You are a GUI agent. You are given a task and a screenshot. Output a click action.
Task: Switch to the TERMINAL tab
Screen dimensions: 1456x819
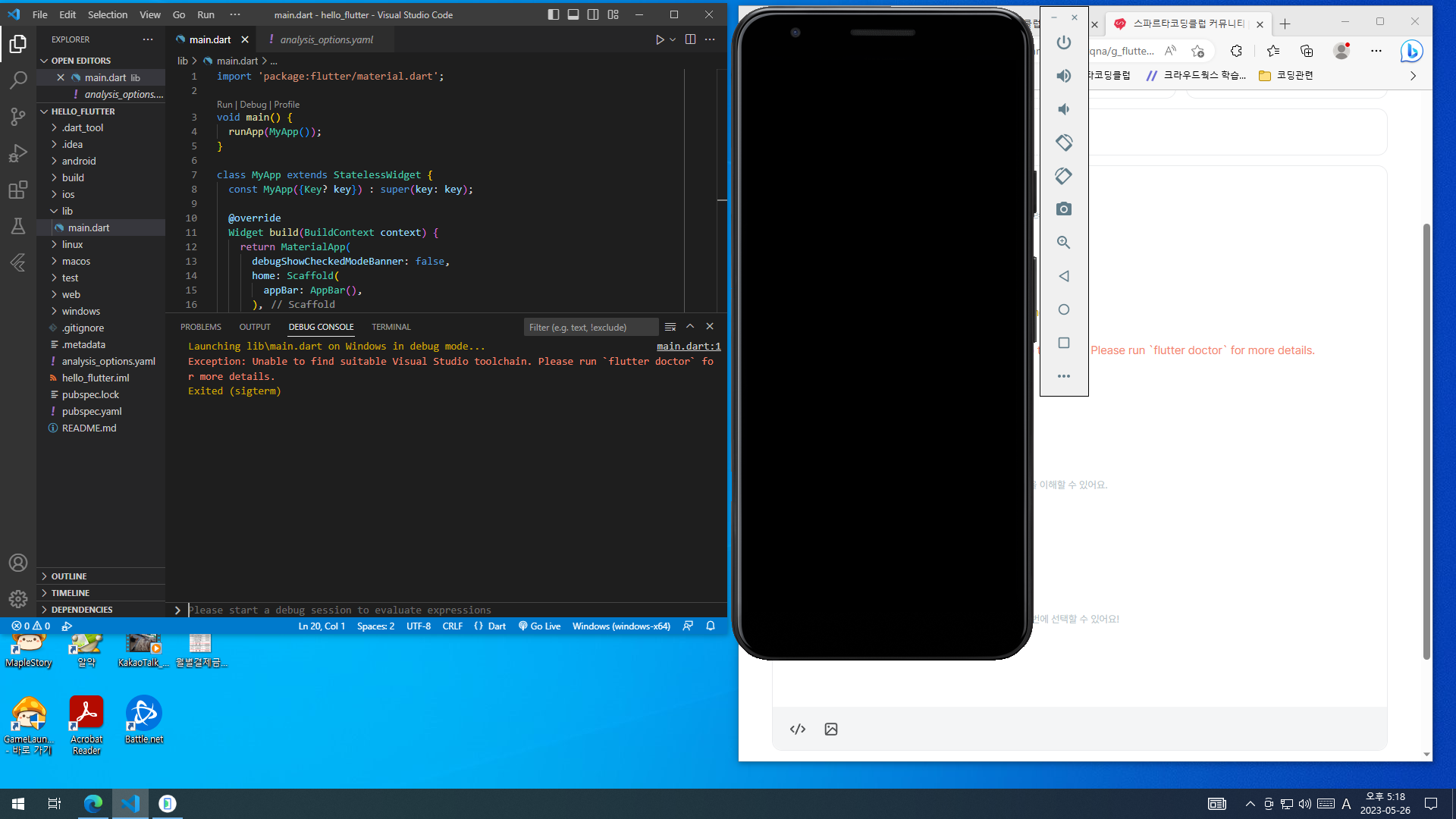391,327
